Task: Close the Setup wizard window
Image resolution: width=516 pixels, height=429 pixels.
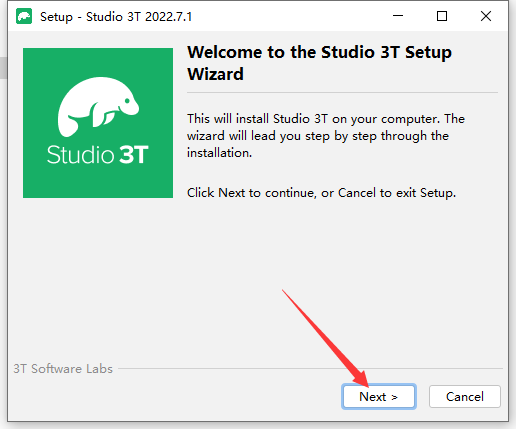Action: (x=486, y=16)
